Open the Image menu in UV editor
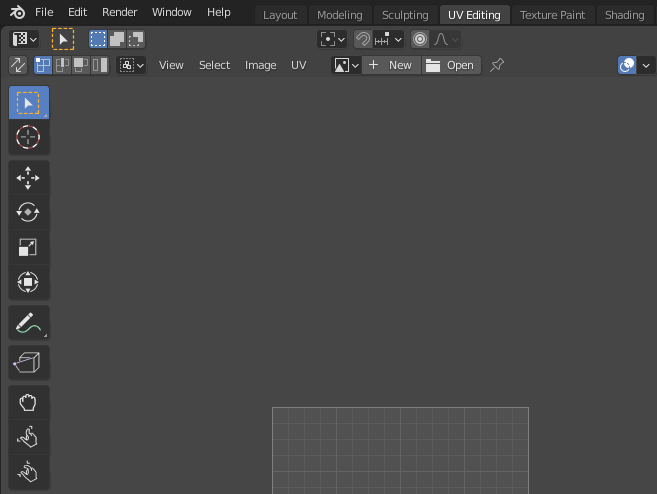 tap(261, 65)
